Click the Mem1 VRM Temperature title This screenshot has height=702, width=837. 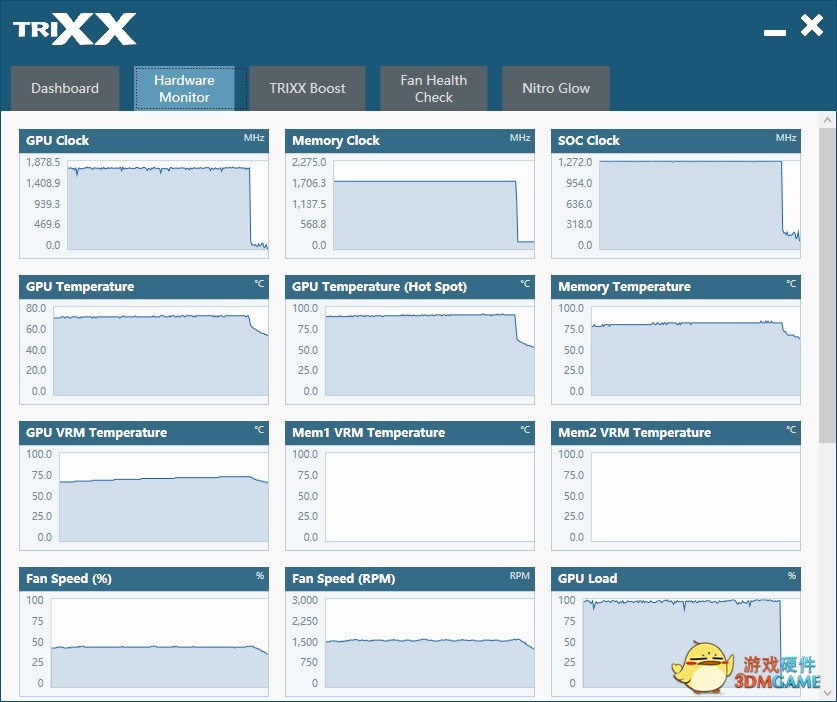pyautogui.click(x=368, y=432)
